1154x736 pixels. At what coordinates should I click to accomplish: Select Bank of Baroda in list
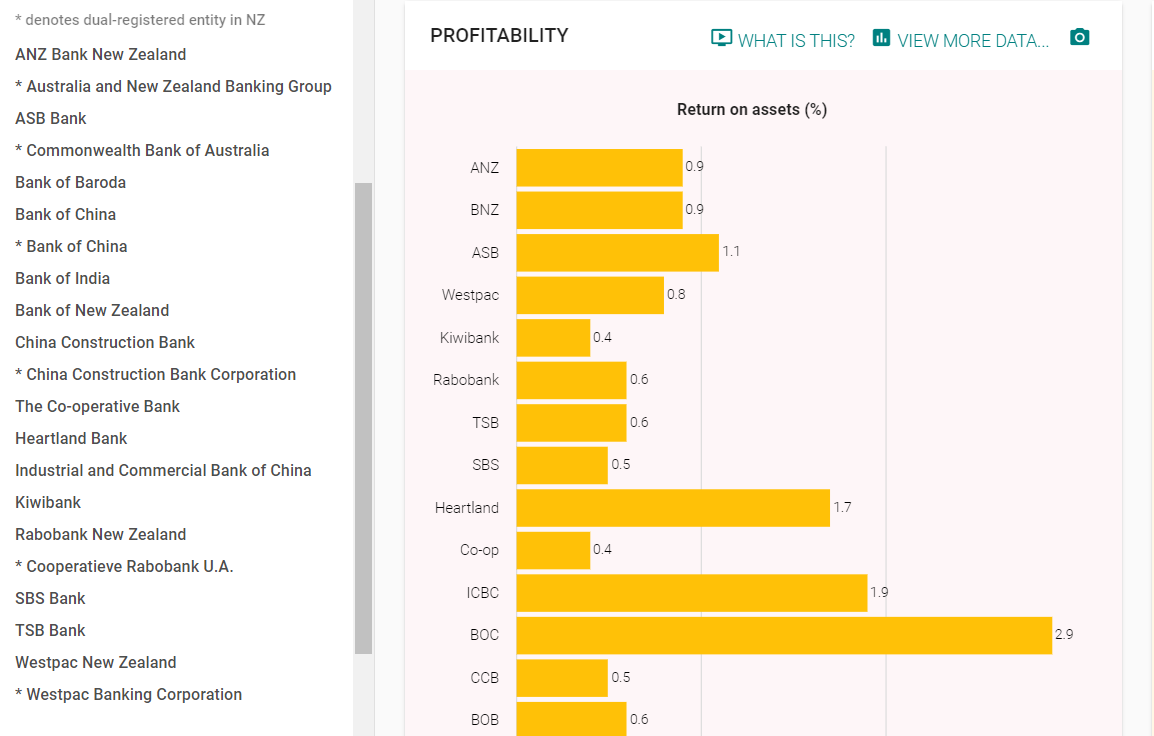[71, 183]
